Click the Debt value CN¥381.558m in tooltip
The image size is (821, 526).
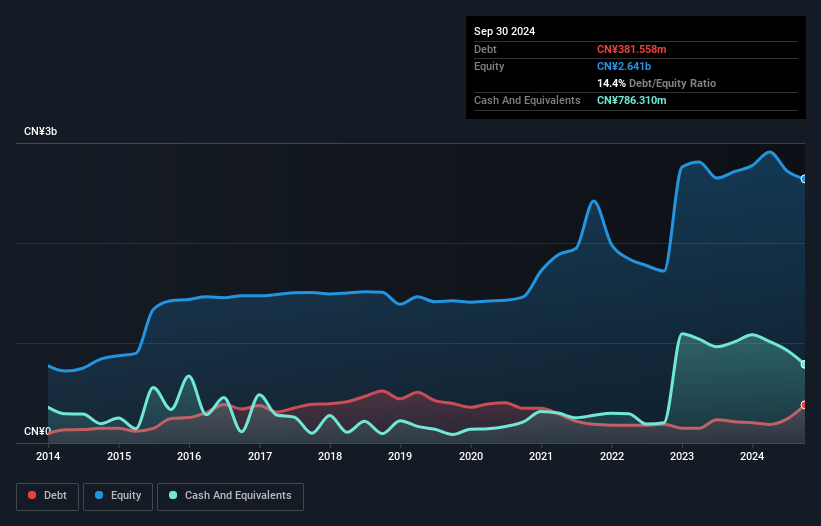point(631,49)
